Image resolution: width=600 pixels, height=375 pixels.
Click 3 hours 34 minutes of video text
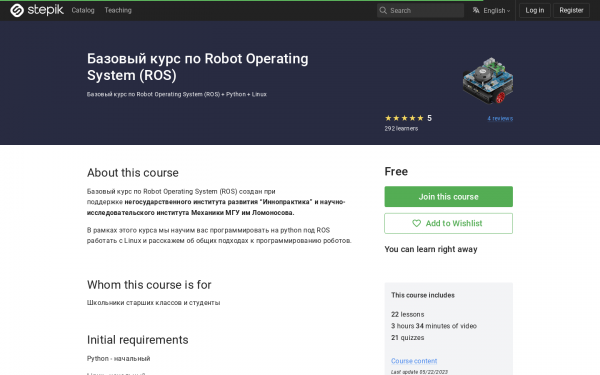click(x=434, y=326)
